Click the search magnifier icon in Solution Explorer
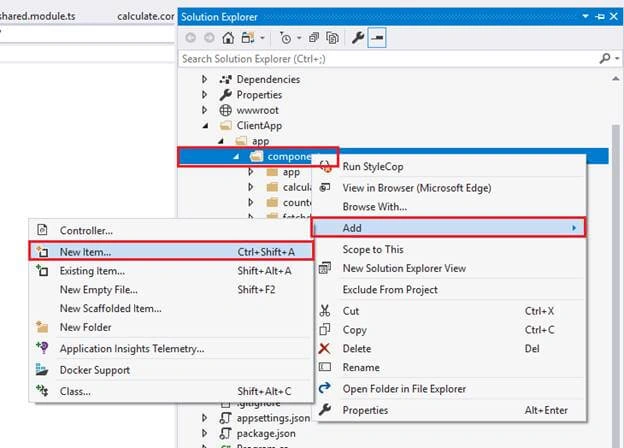Screen dimensions: 624x448 pyautogui.click(x=605, y=59)
